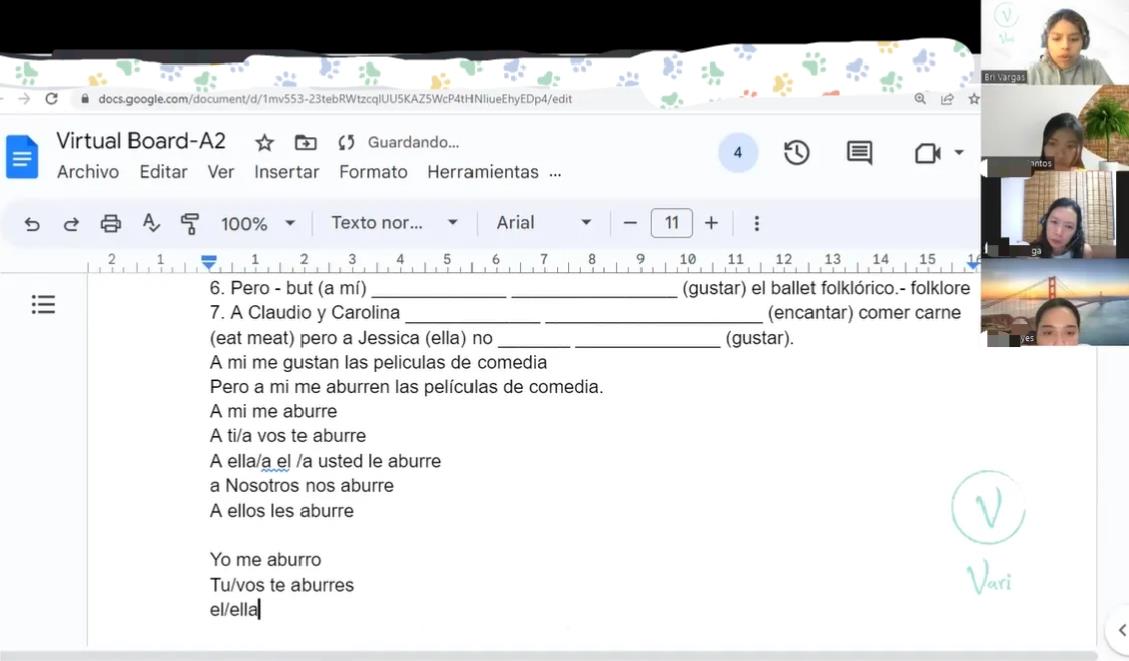Open the Formato menu

pos(373,172)
